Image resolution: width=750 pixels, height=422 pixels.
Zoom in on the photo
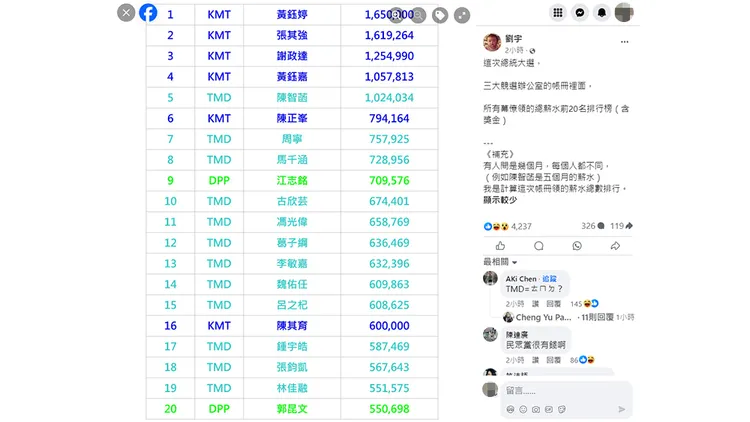(396, 15)
